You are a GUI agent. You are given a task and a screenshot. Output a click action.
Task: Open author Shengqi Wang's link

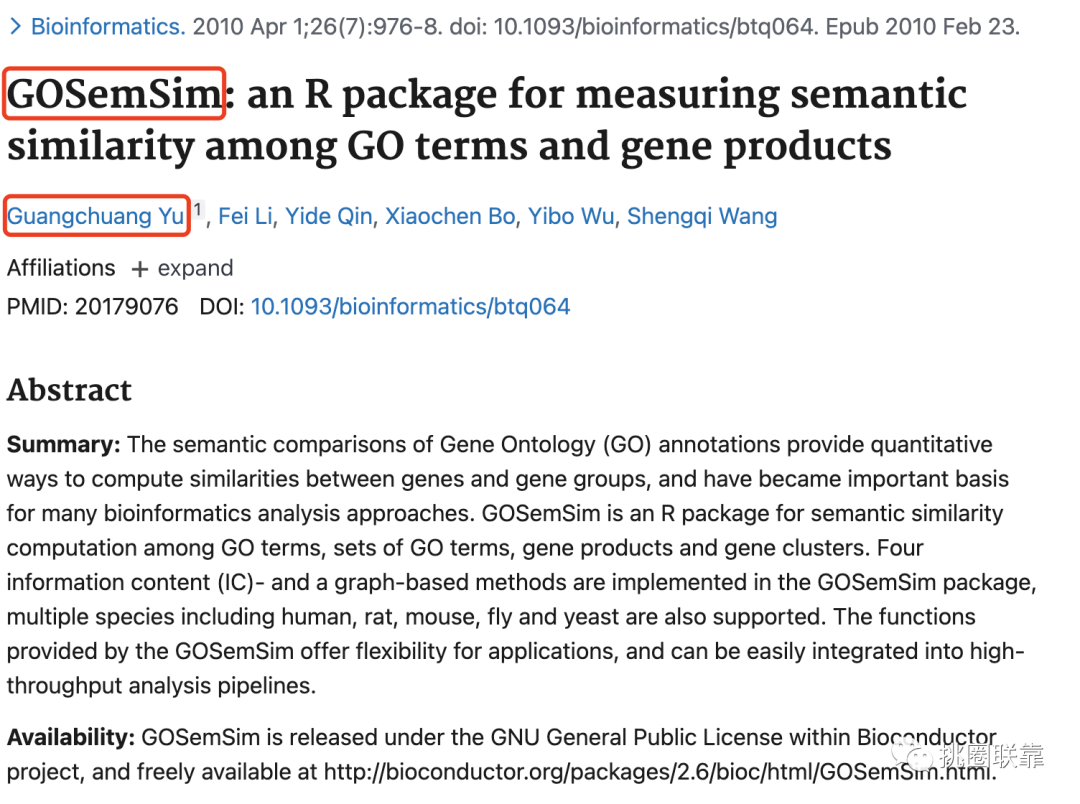tap(702, 216)
